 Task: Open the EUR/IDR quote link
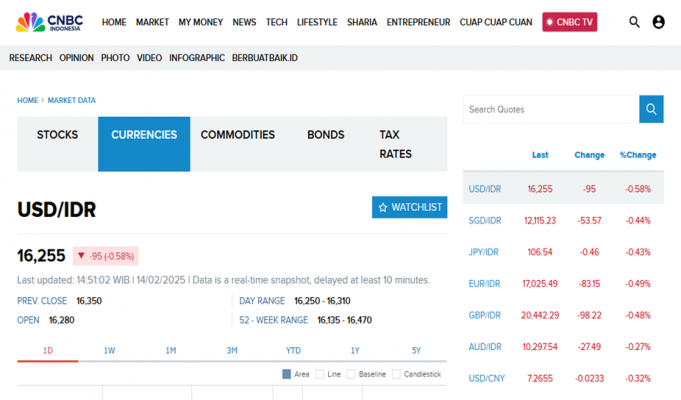pos(484,284)
